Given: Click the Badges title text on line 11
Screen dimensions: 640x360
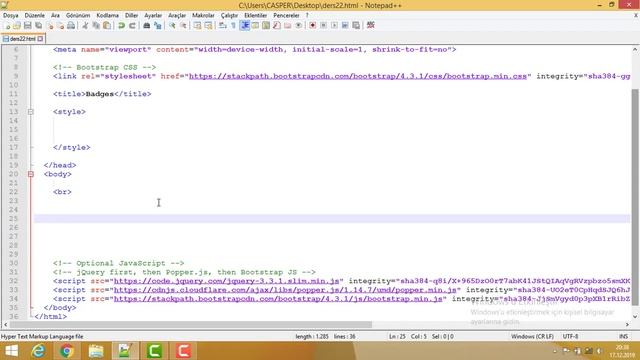Looking at the screenshot, I should 100,94.
